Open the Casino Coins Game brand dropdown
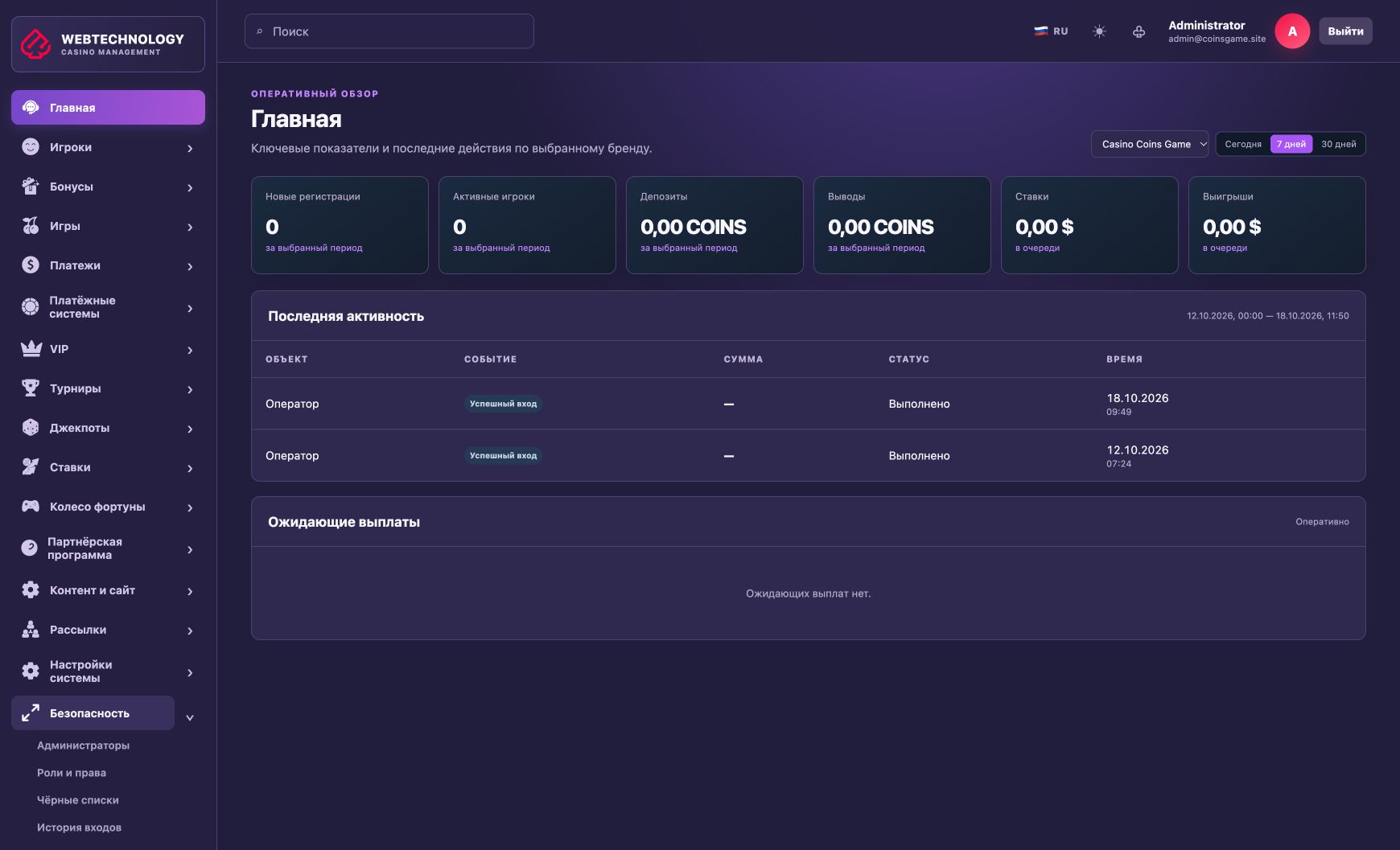Image resolution: width=1400 pixels, height=850 pixels. pyautogui.click(x=1150, y=145)
